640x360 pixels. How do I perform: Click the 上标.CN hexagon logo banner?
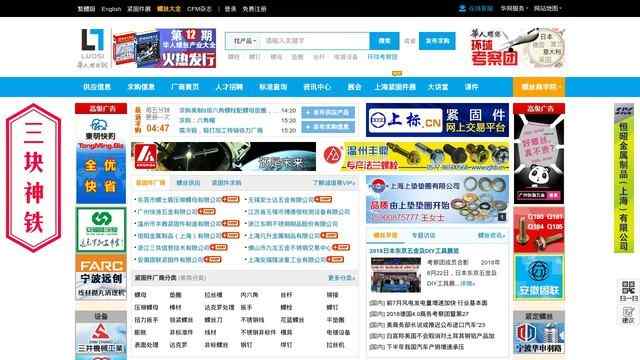pos(437,120)
